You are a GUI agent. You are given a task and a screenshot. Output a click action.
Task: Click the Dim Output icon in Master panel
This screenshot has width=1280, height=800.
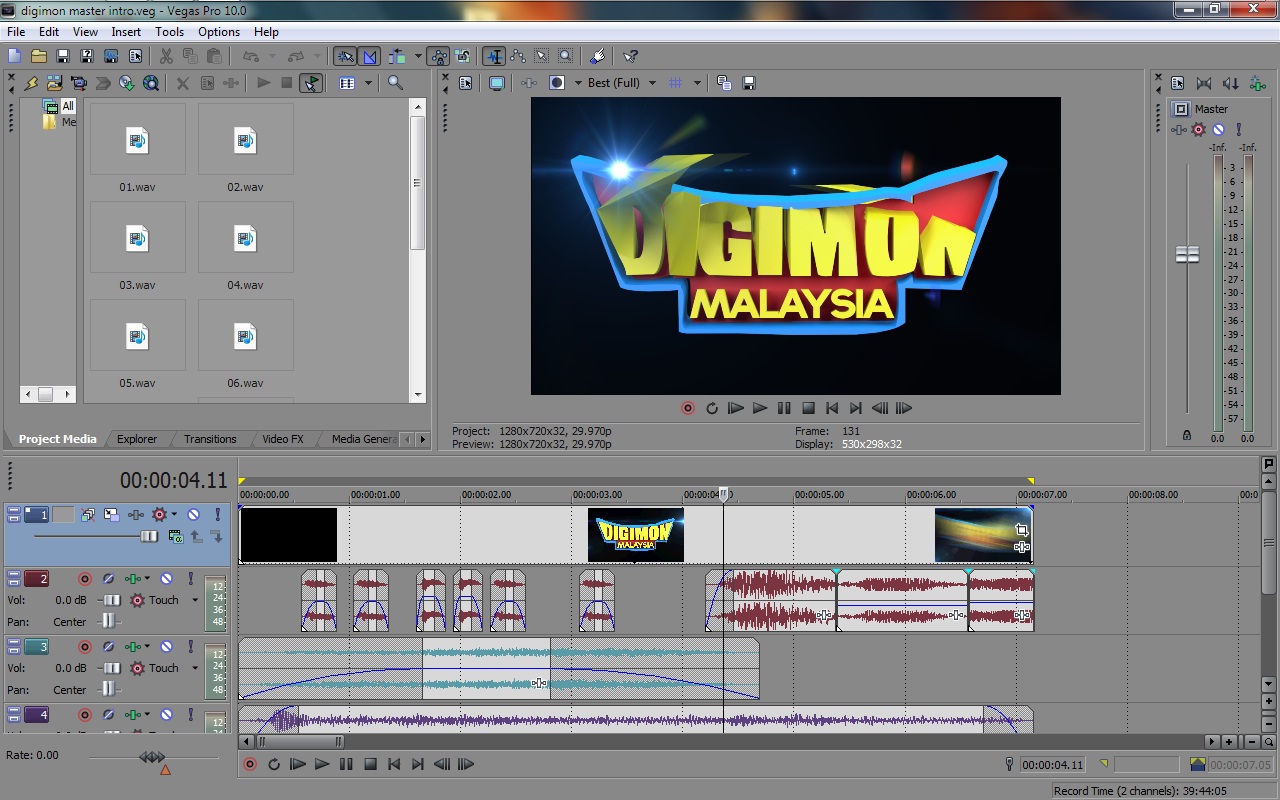click(1230, 84)
